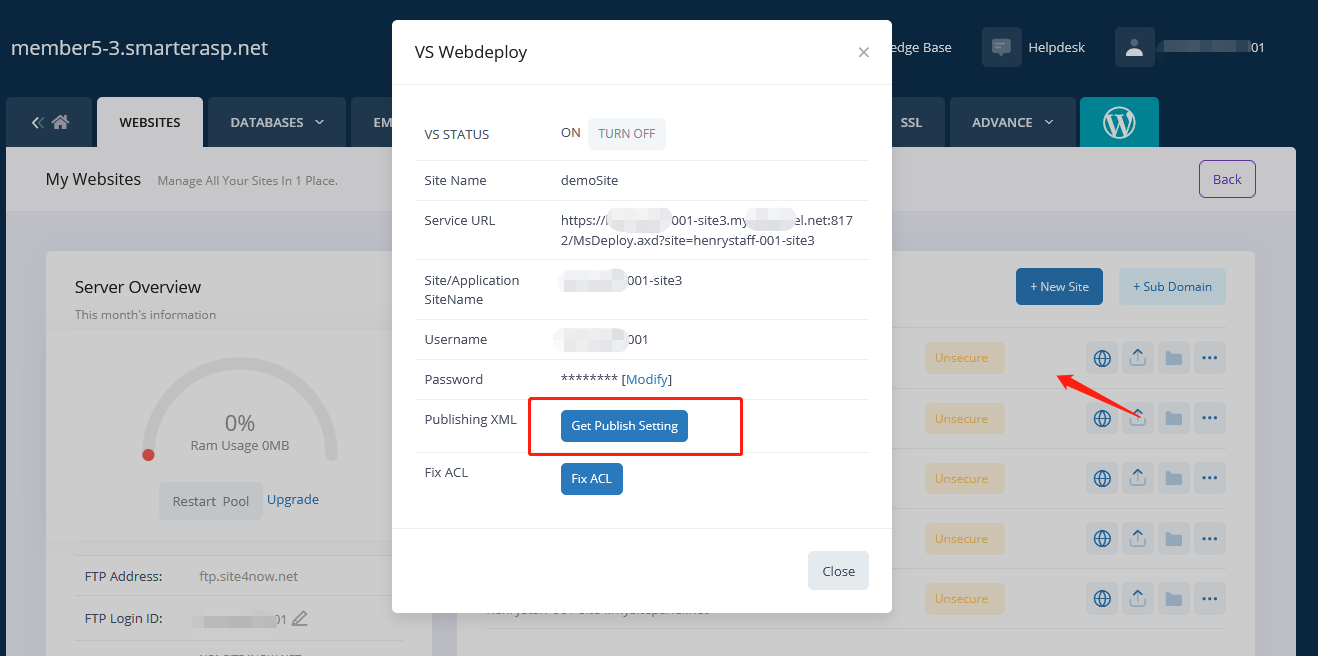Click the Unsecure badge in the first site row
This screenshot has width=1318, height=656.
click(x=964, y=358)
